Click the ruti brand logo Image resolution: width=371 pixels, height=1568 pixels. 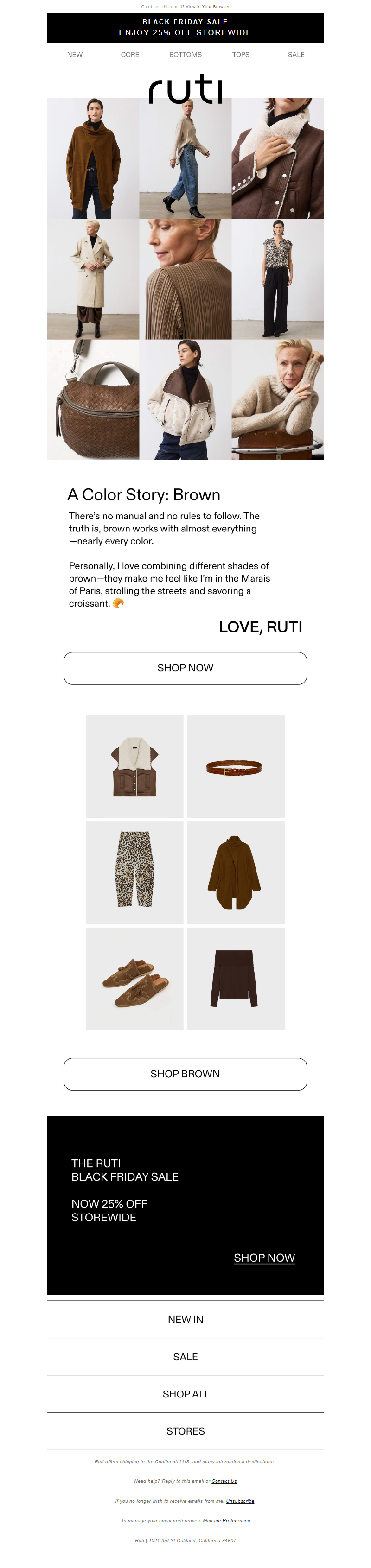(185, 89)
